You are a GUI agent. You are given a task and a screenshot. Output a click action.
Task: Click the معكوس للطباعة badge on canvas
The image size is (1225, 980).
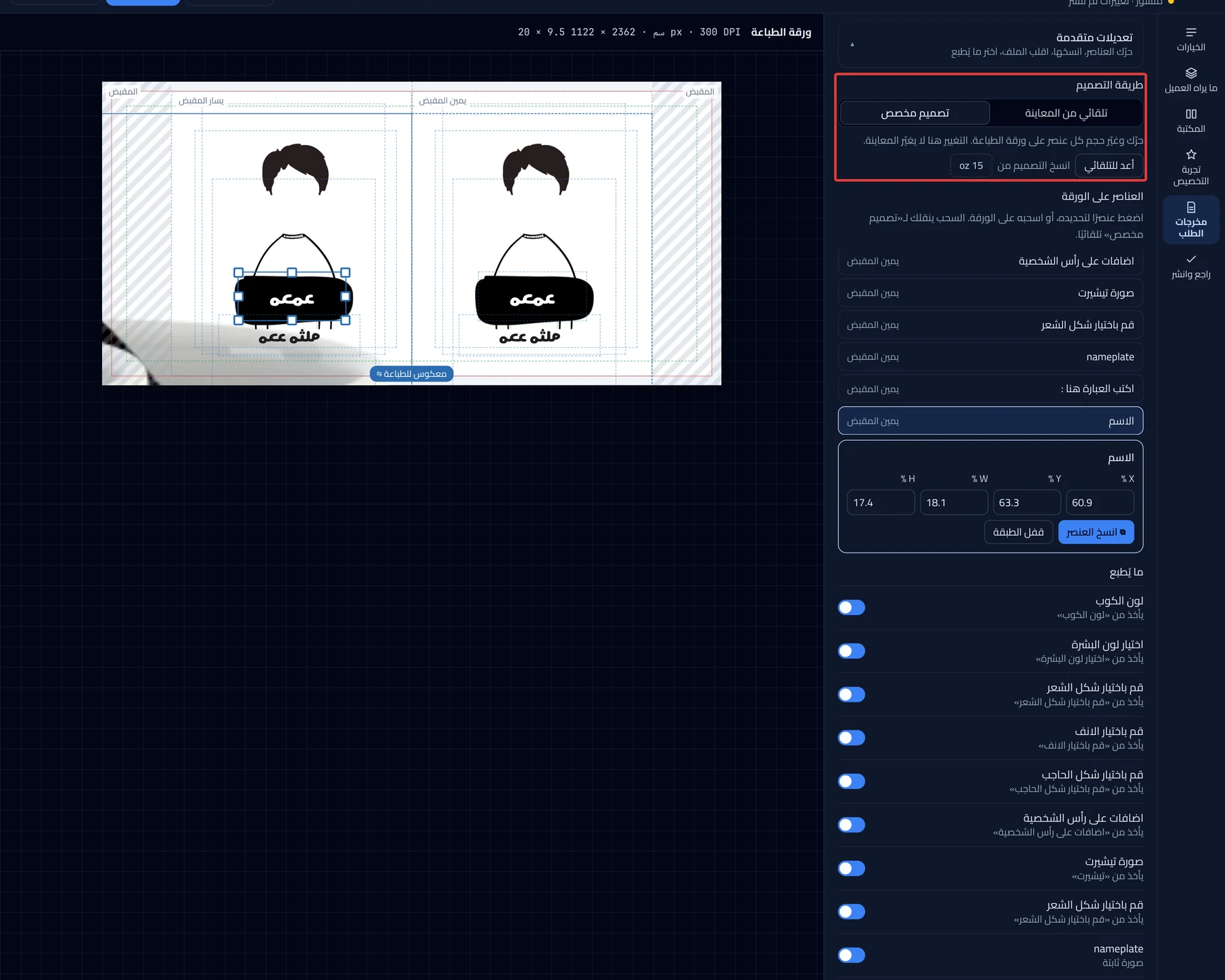412,374
